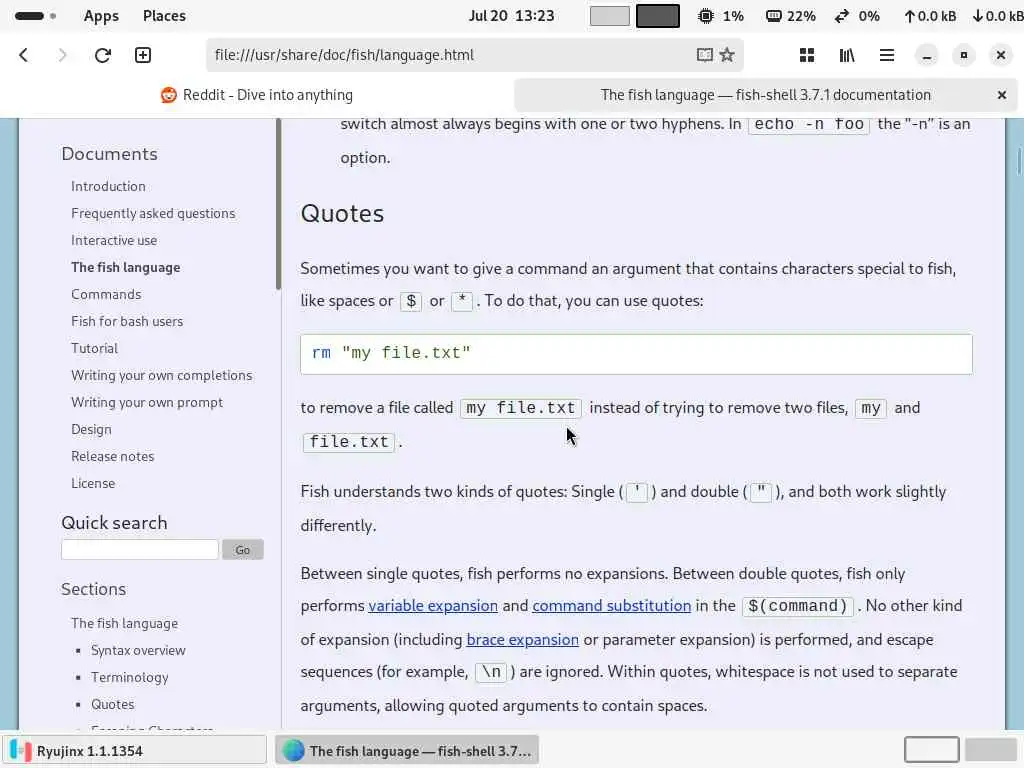Jump to Quotes section in sidebar
The height and width of the screenshot is (768, 1024).
pos(113,705)
